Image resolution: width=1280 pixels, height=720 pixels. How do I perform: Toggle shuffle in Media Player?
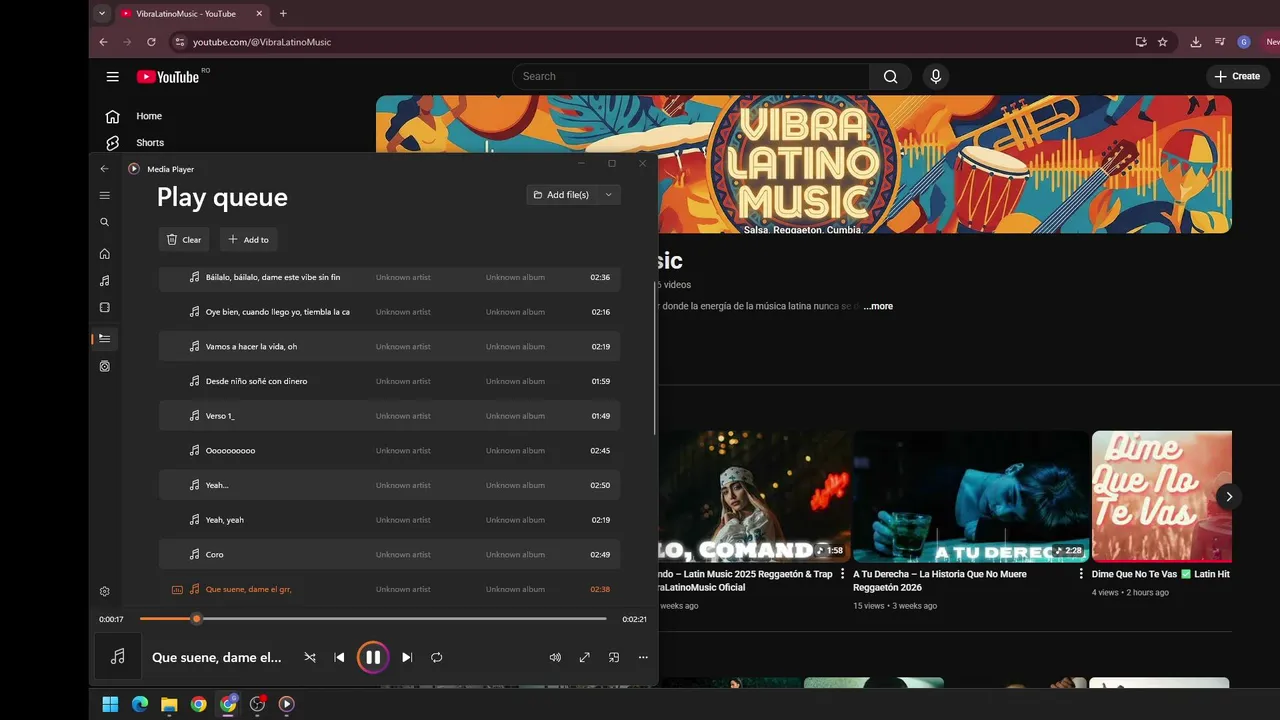[x=310, y=657]
